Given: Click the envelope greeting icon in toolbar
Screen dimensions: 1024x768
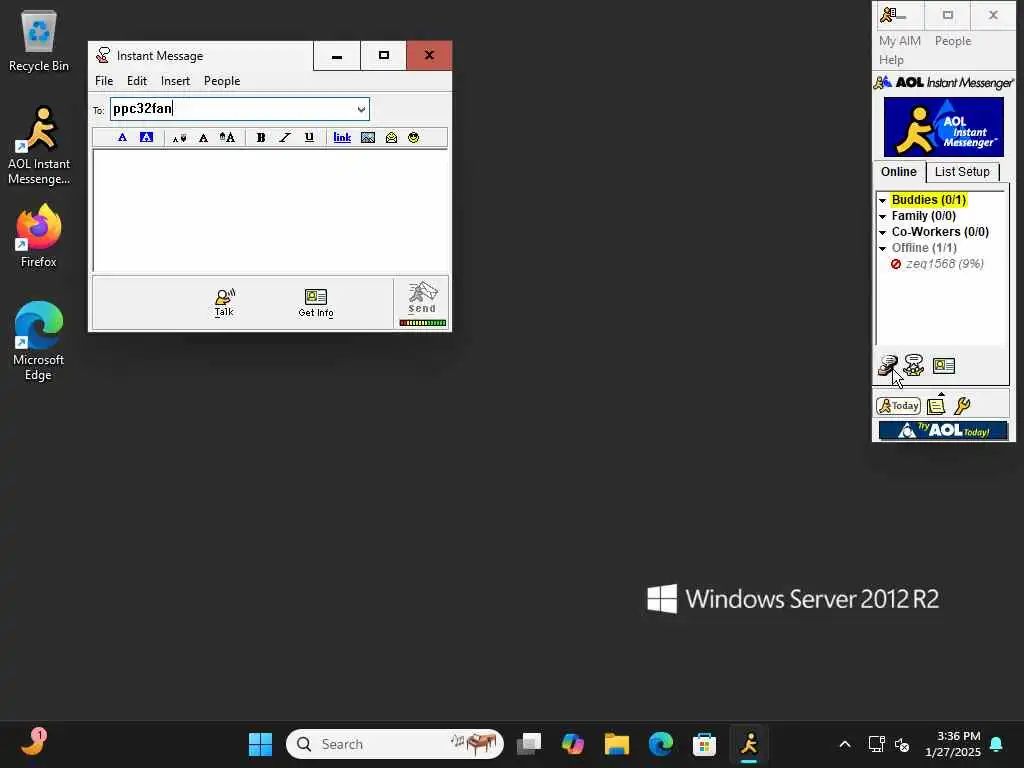Looking at the screenshot, I should [391, 137].
